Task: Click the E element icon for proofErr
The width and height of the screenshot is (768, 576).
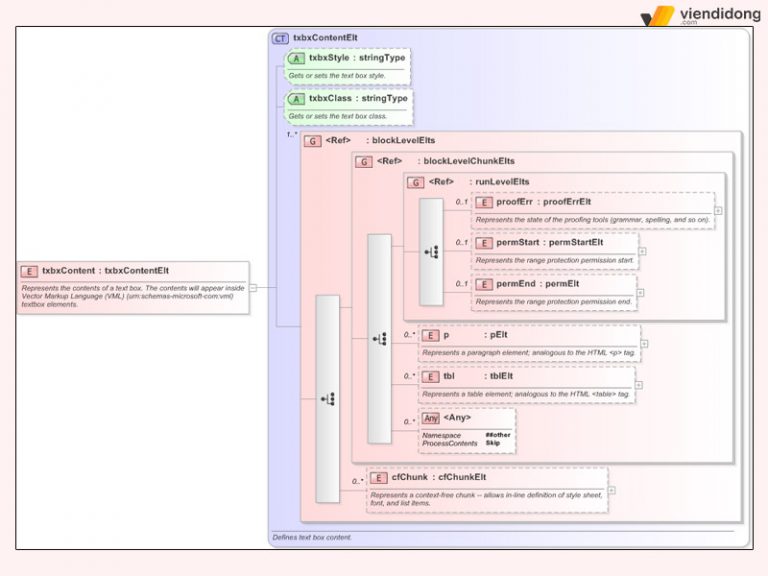Action: pos(484,202)
